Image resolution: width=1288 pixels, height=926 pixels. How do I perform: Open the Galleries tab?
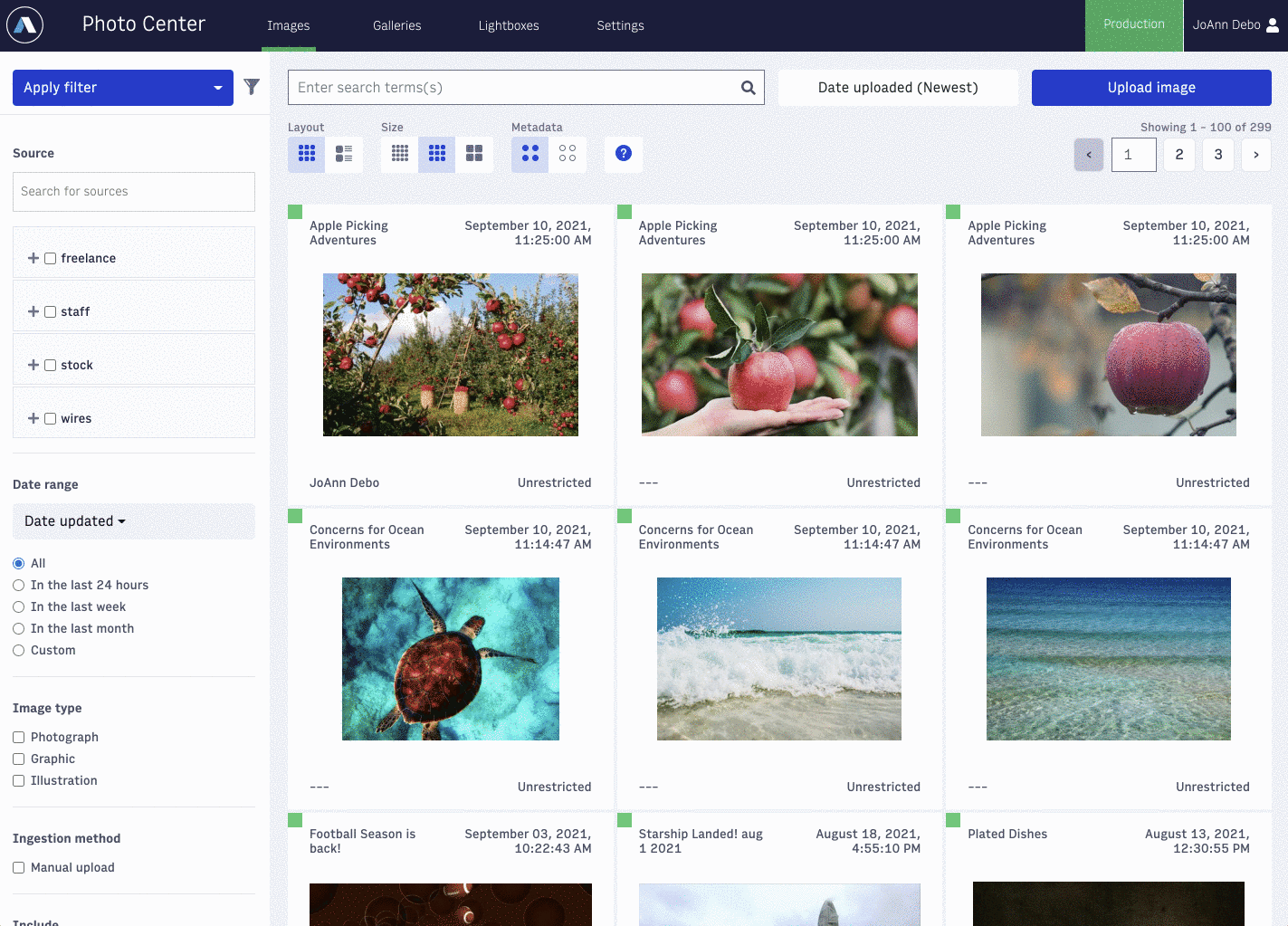pyautogui.click(x=396, y=25)
